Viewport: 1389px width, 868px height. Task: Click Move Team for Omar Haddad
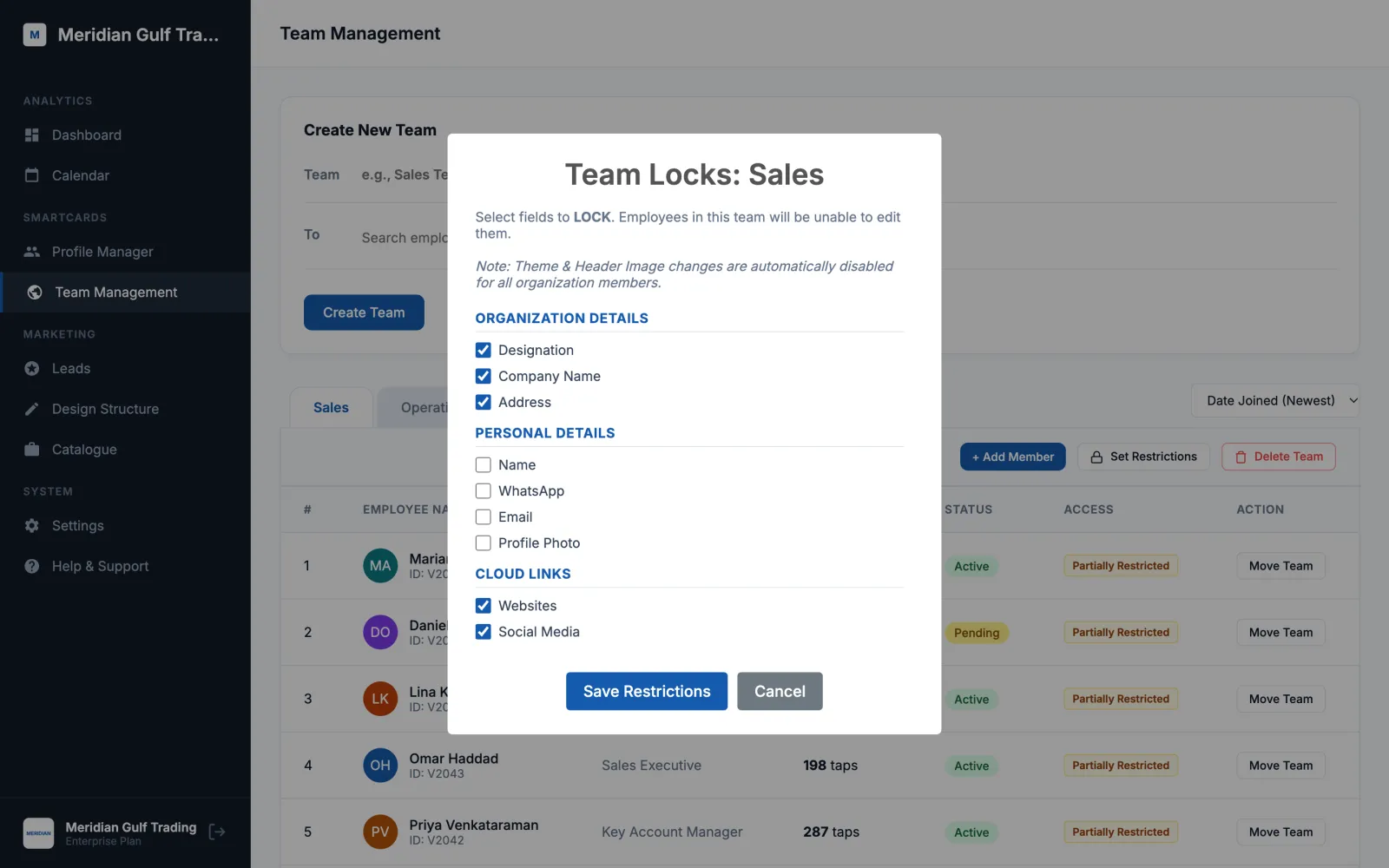tap(1280, 766)
